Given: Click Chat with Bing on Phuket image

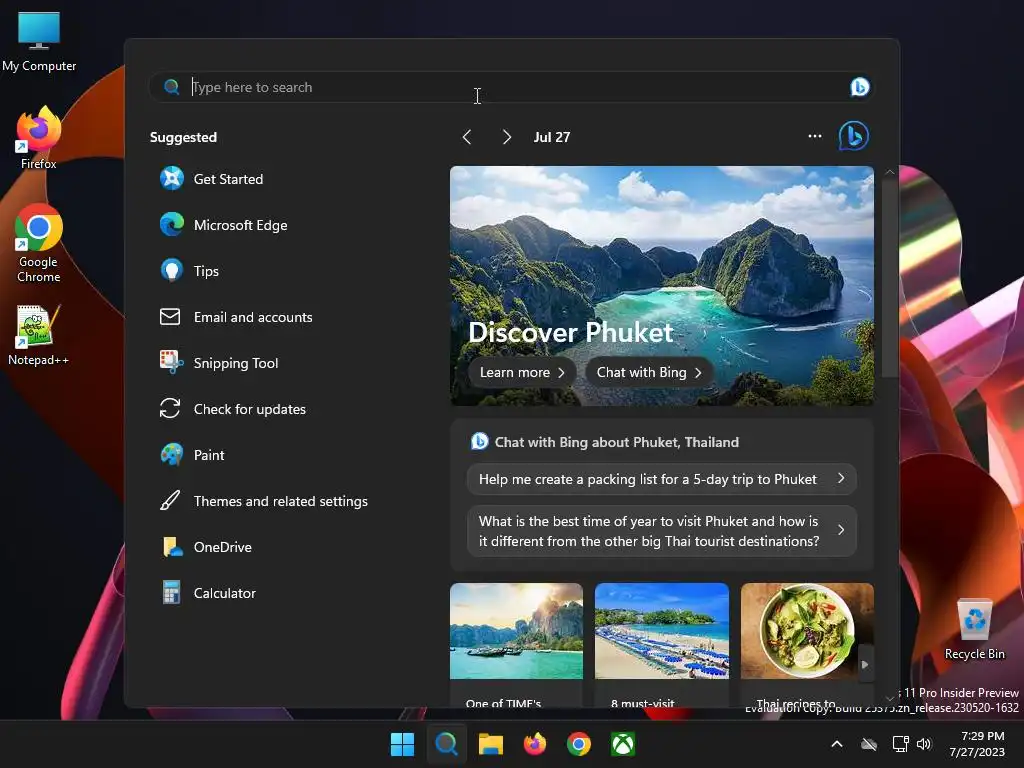Looking at the screenshot, I should 648,372.
